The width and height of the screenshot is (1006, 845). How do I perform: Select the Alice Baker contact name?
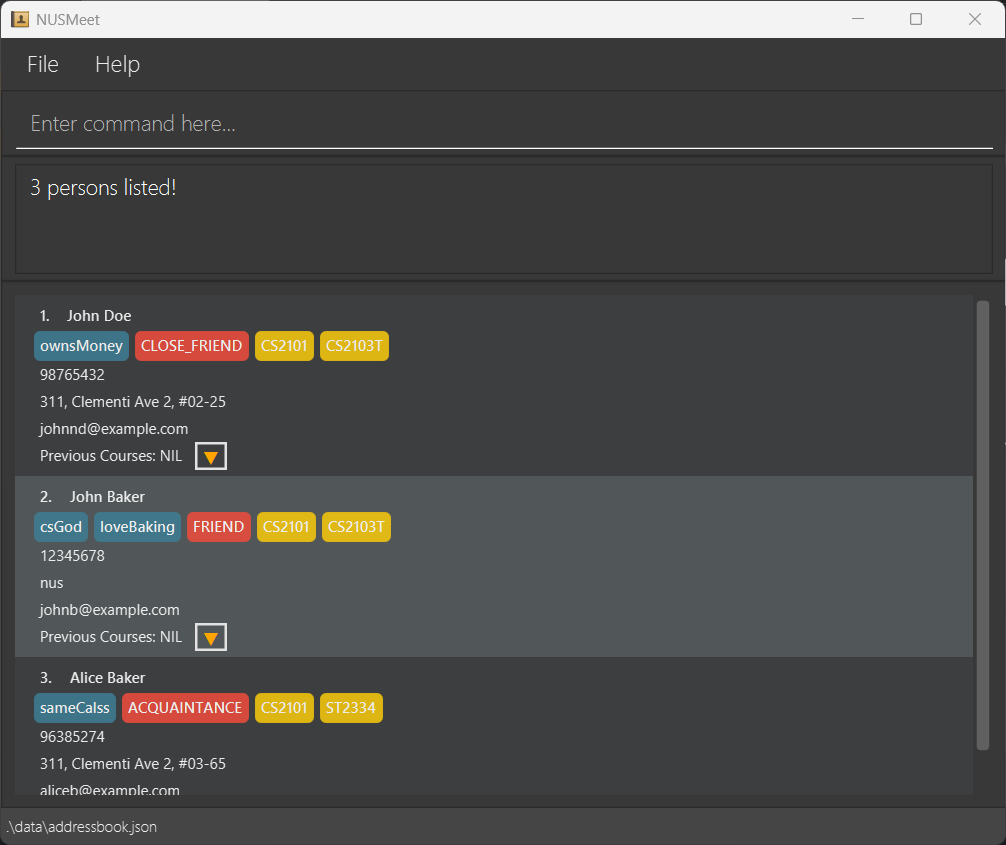coord(107,678)
